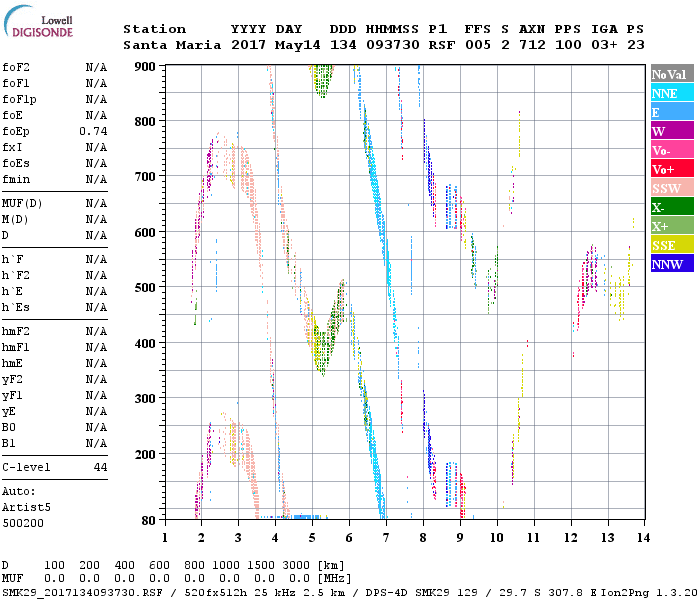Click the B0 parameter label
Screen dimensions: 700x600
coord(8,428)
